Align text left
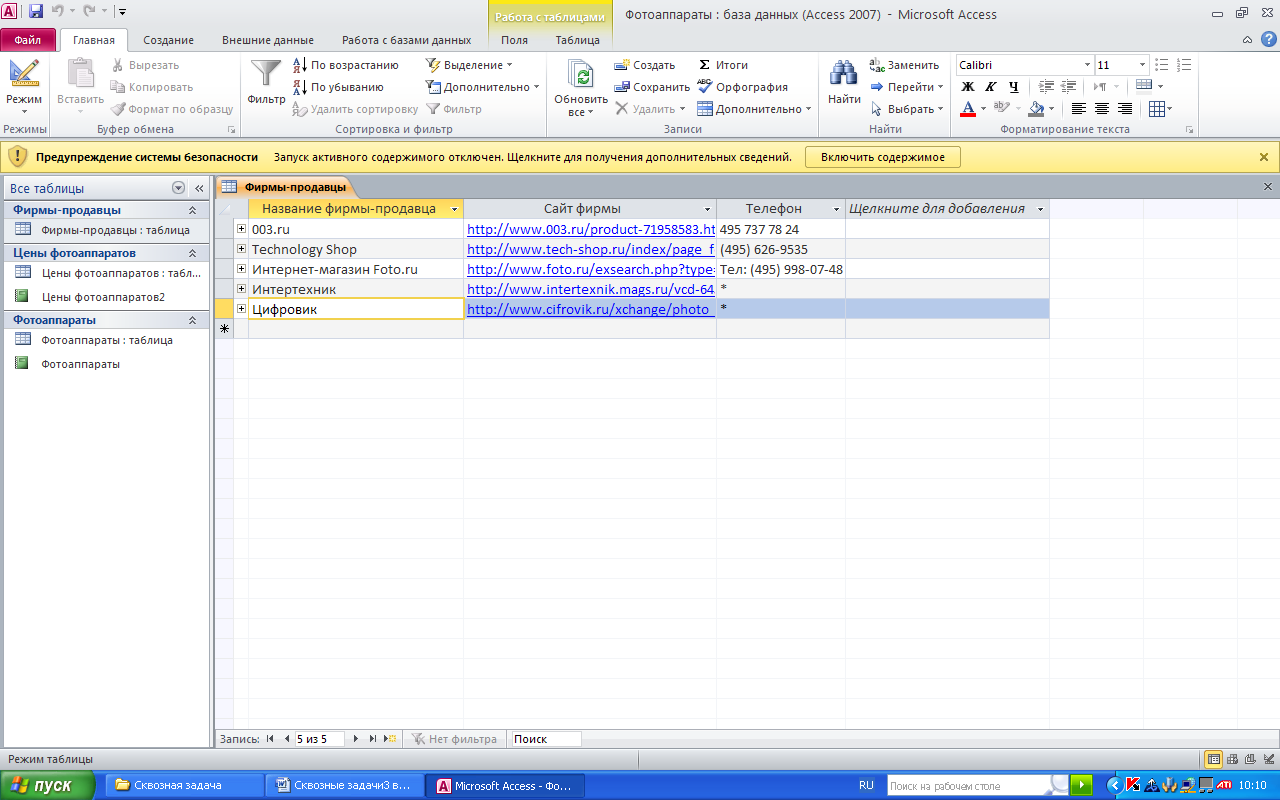This screenshot has width=1280, height=800. 1079,109
